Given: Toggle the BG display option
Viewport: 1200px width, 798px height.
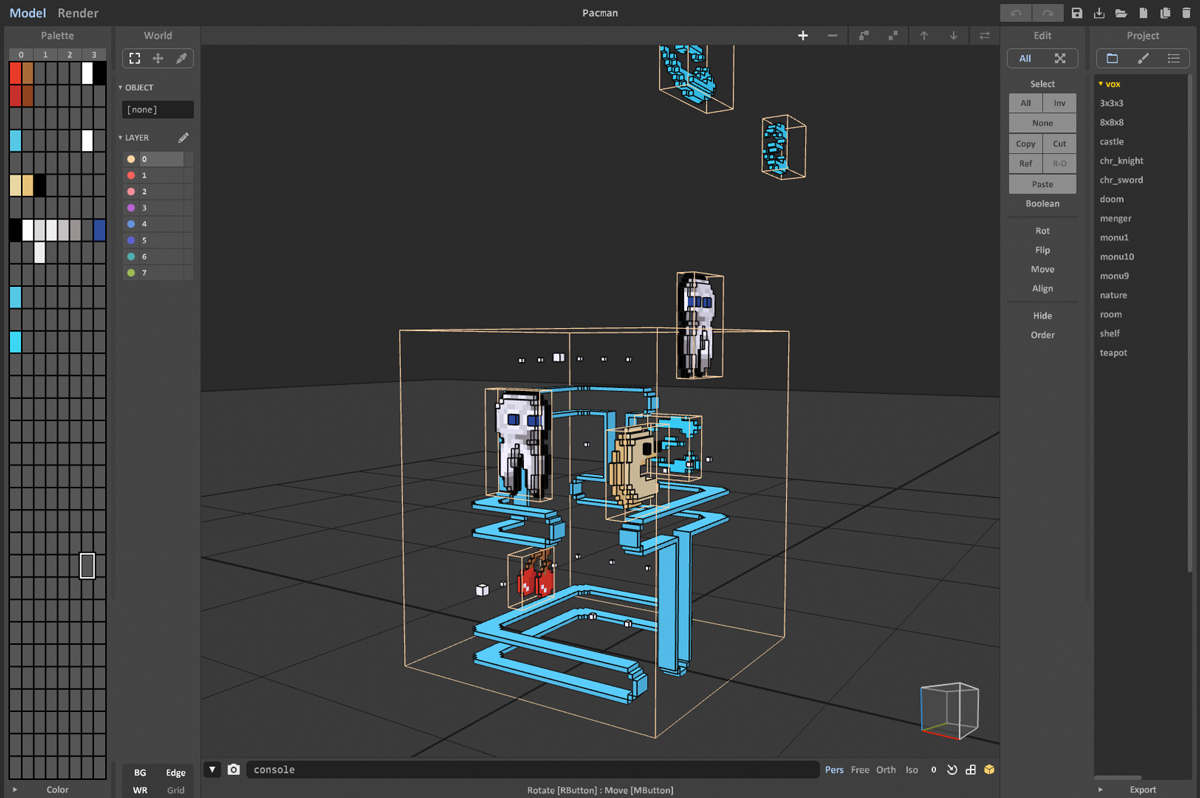Looking at the screenshot, I should pos(140,772).
